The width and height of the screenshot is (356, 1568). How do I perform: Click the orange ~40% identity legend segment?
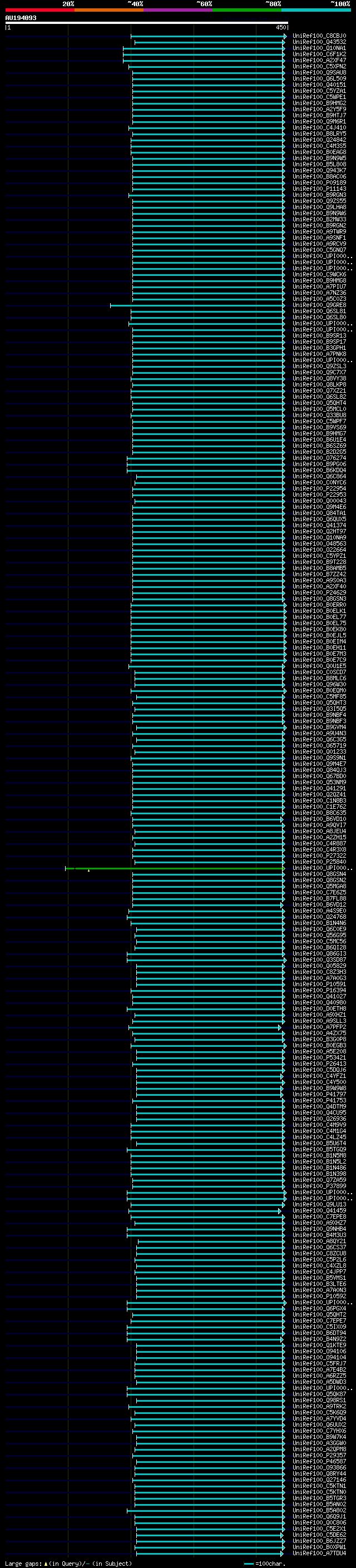(x=109, y=10)
